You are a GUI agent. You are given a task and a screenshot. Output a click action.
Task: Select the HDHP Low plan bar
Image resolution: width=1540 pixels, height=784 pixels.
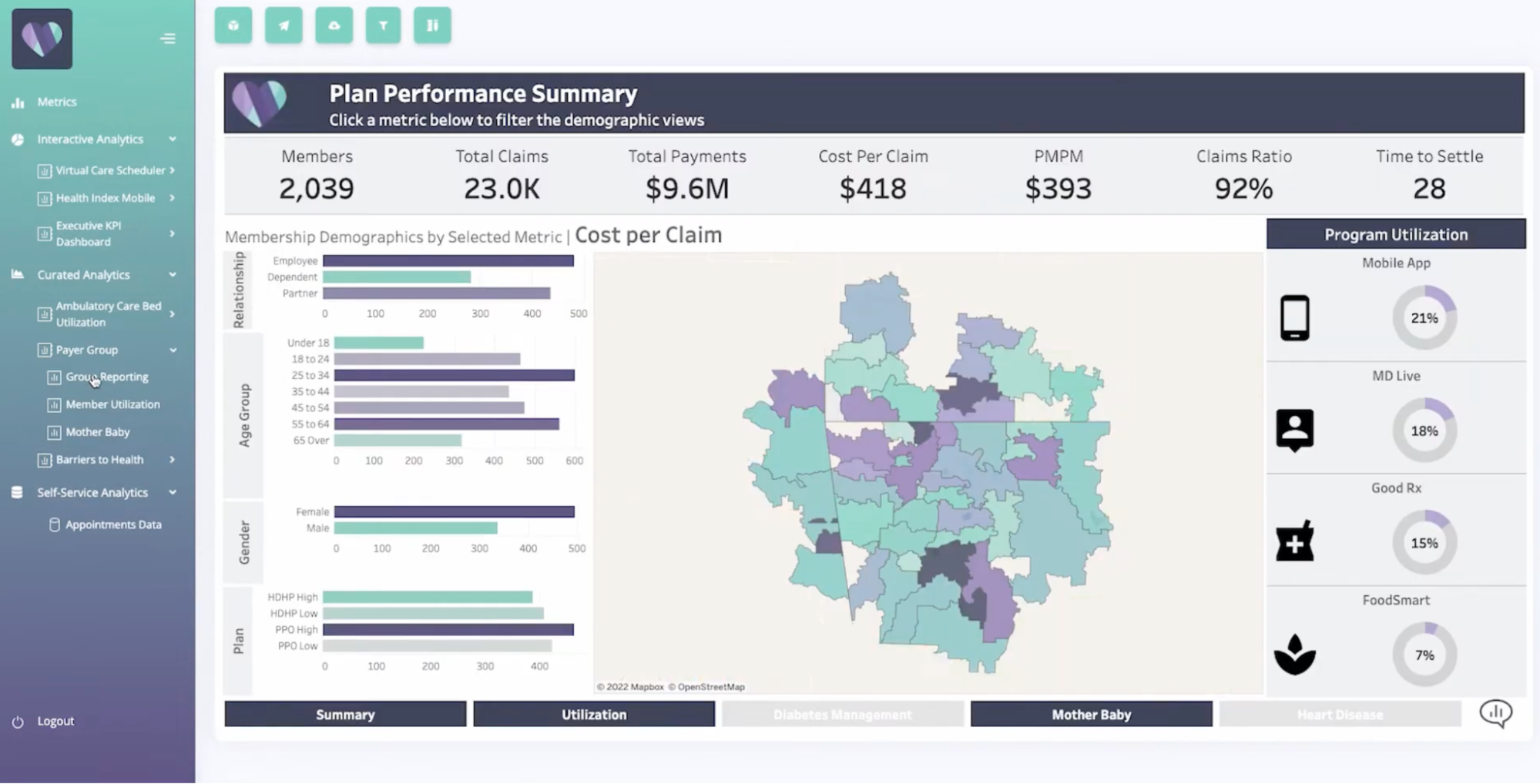(433, 613)
